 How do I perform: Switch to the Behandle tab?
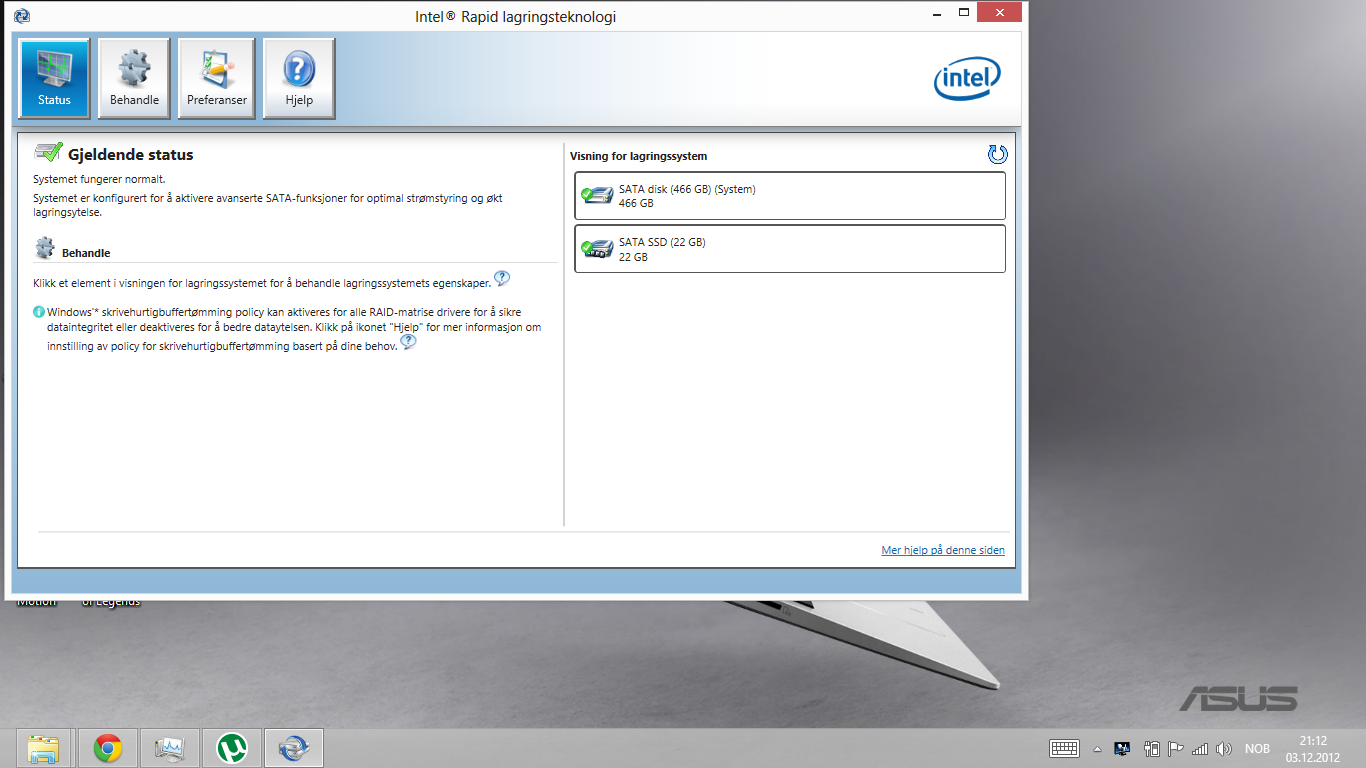(134, 79)
